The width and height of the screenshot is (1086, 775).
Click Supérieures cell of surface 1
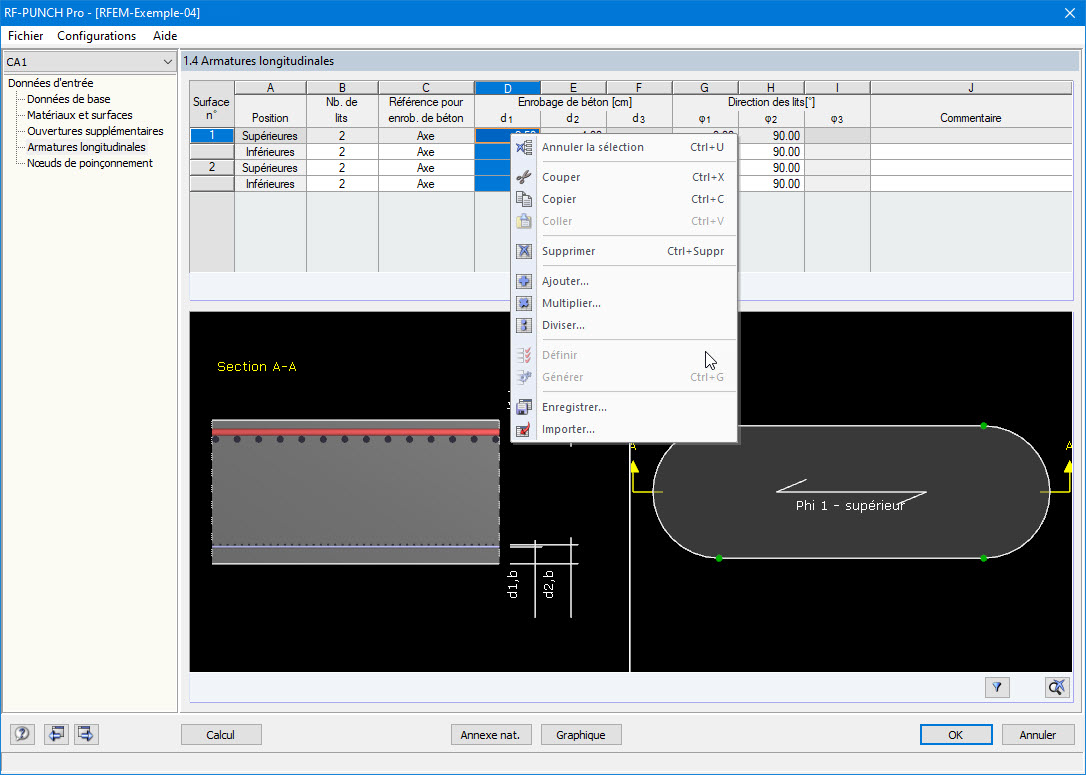tap(270, 136)
